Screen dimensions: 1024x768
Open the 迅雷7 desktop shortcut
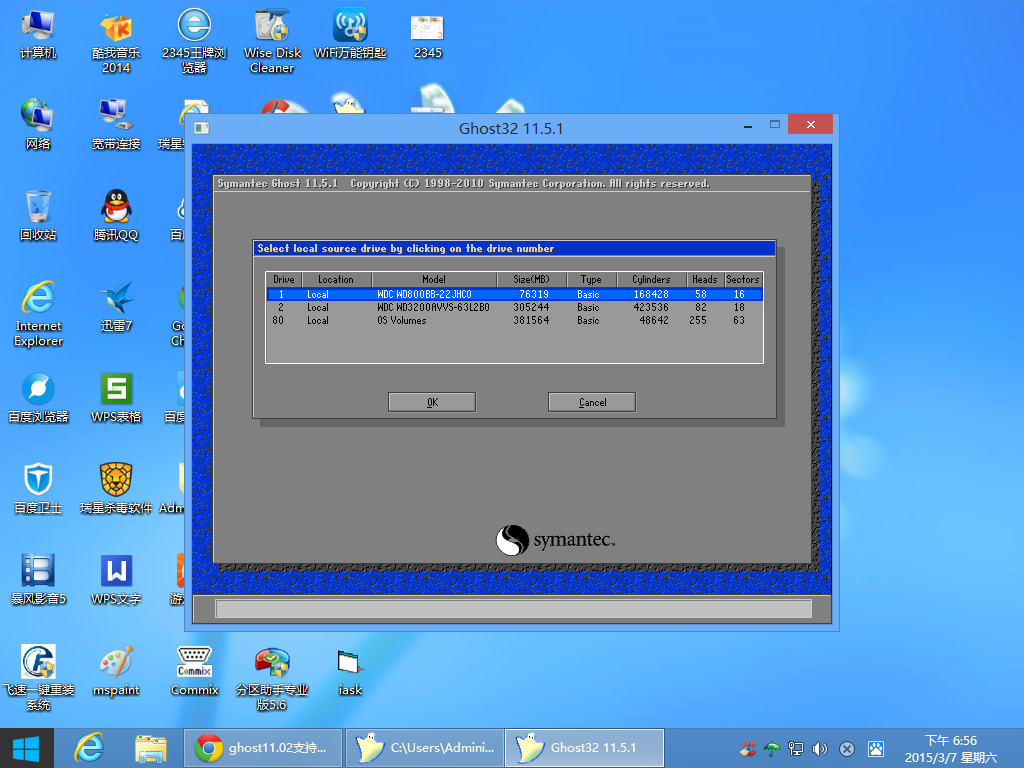coord(116,299)
